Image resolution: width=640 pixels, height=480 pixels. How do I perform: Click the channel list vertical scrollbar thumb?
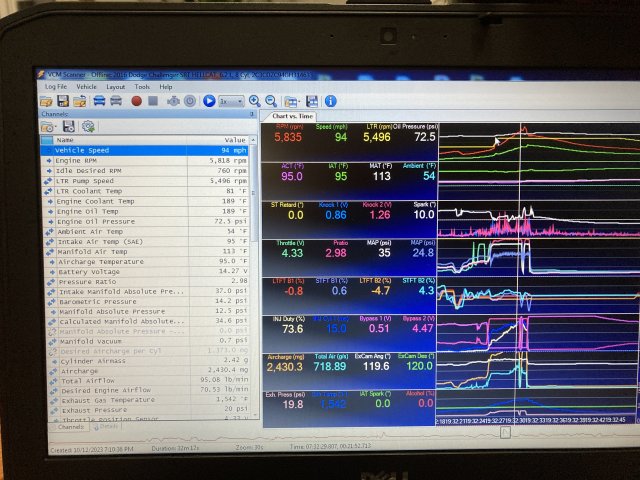[x=254, y=192]
